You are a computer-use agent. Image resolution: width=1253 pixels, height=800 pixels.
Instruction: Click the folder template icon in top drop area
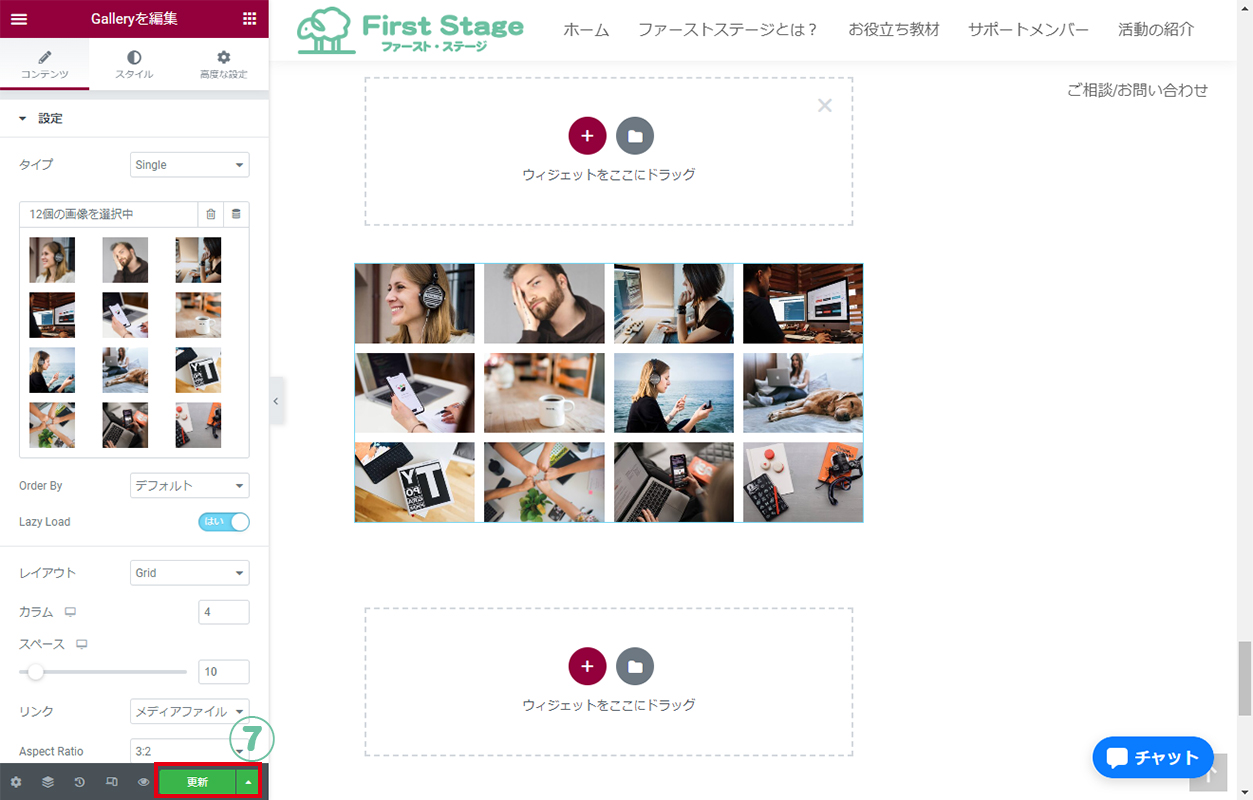[x=635, y=135]
